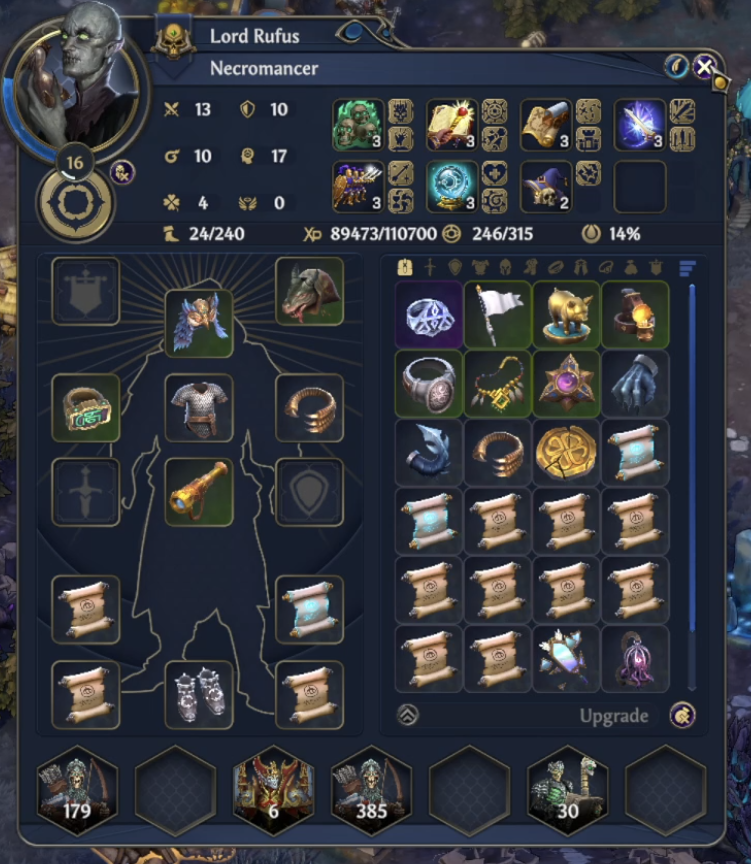The height and width of the screenshot is (864, 751).
Task: Select the equipped silver boots
Action: [199, 694]
